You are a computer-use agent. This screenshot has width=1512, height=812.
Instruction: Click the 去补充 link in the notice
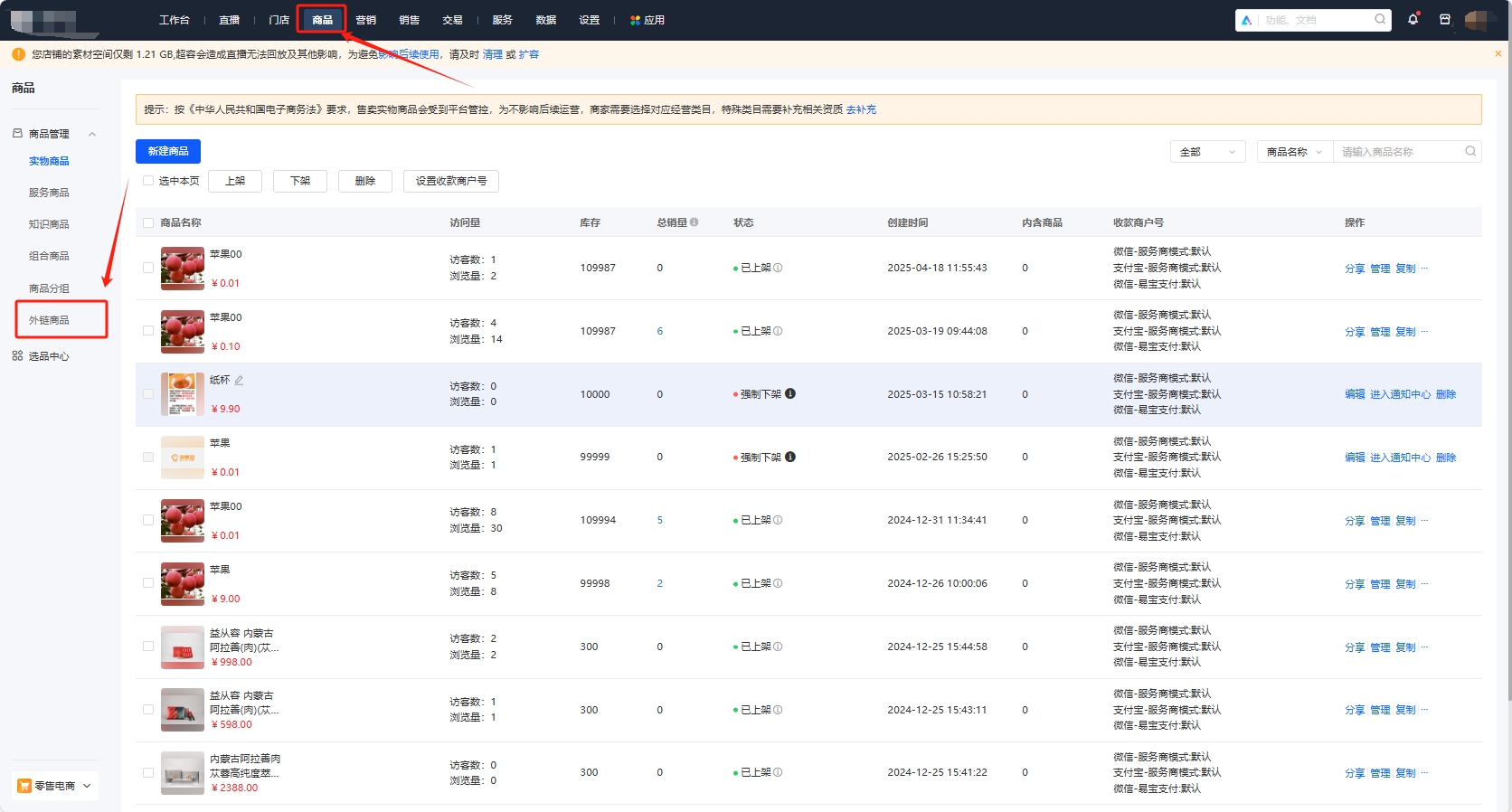861,109
